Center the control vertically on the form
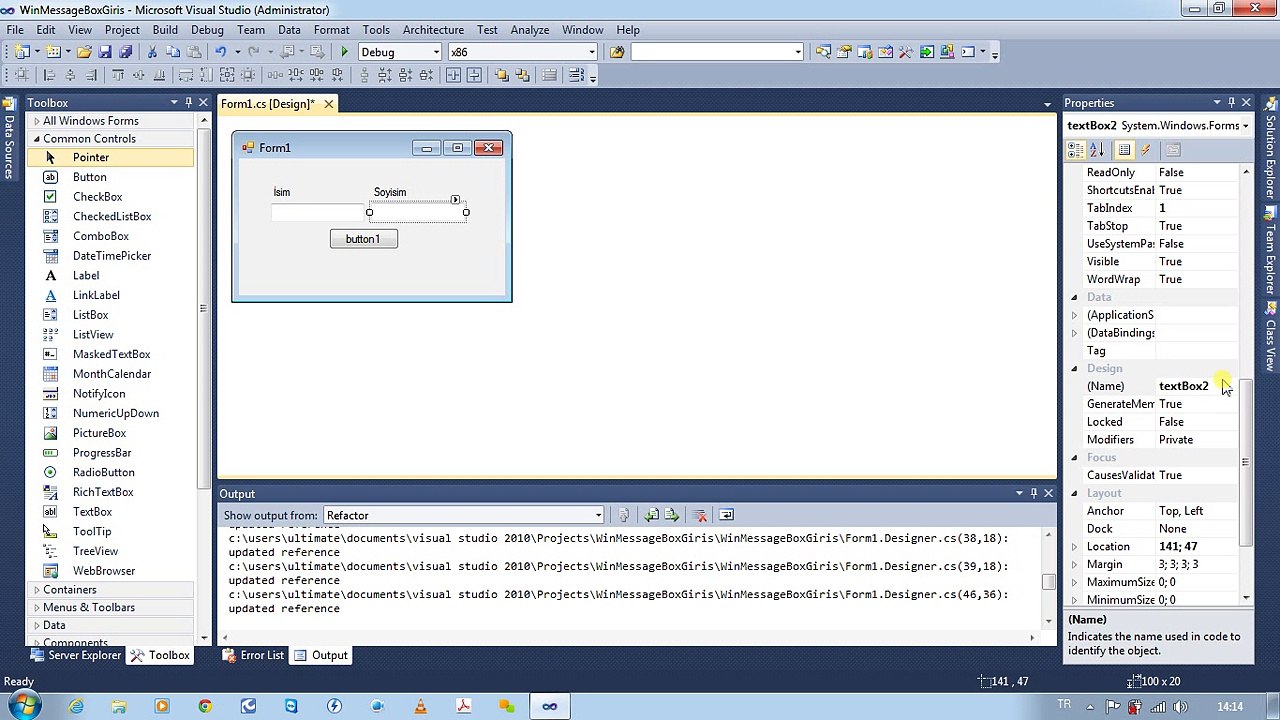The height and width of the screenshot is (720, 1280). (x=473, y=75)
